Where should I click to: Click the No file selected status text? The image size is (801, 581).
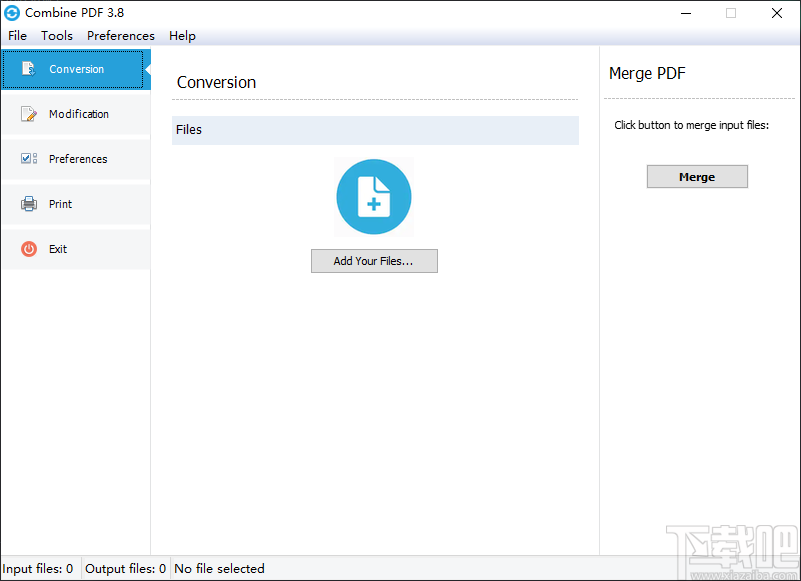pos(219,568)
